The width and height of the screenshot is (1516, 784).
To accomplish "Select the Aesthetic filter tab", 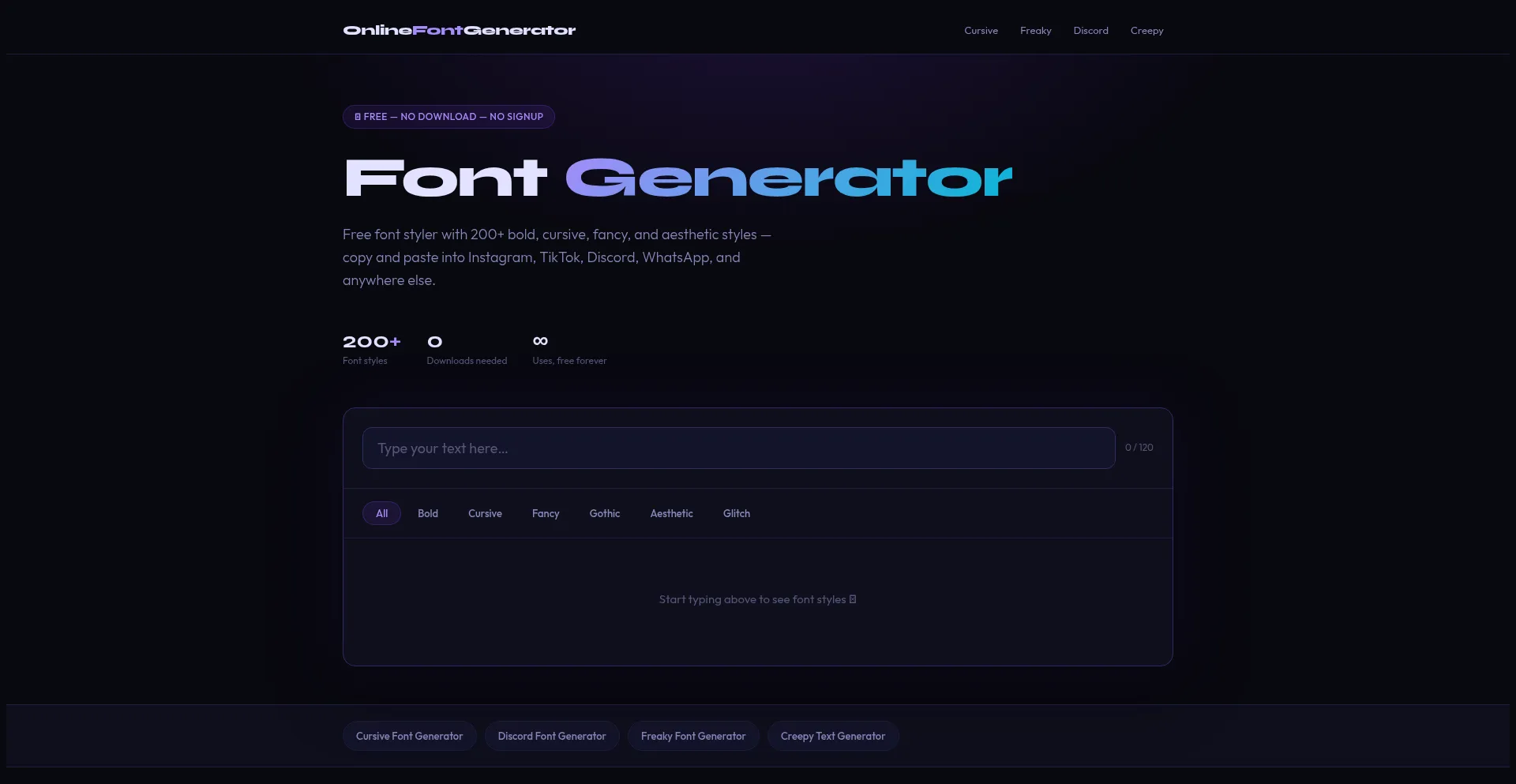I will (671, 513).
